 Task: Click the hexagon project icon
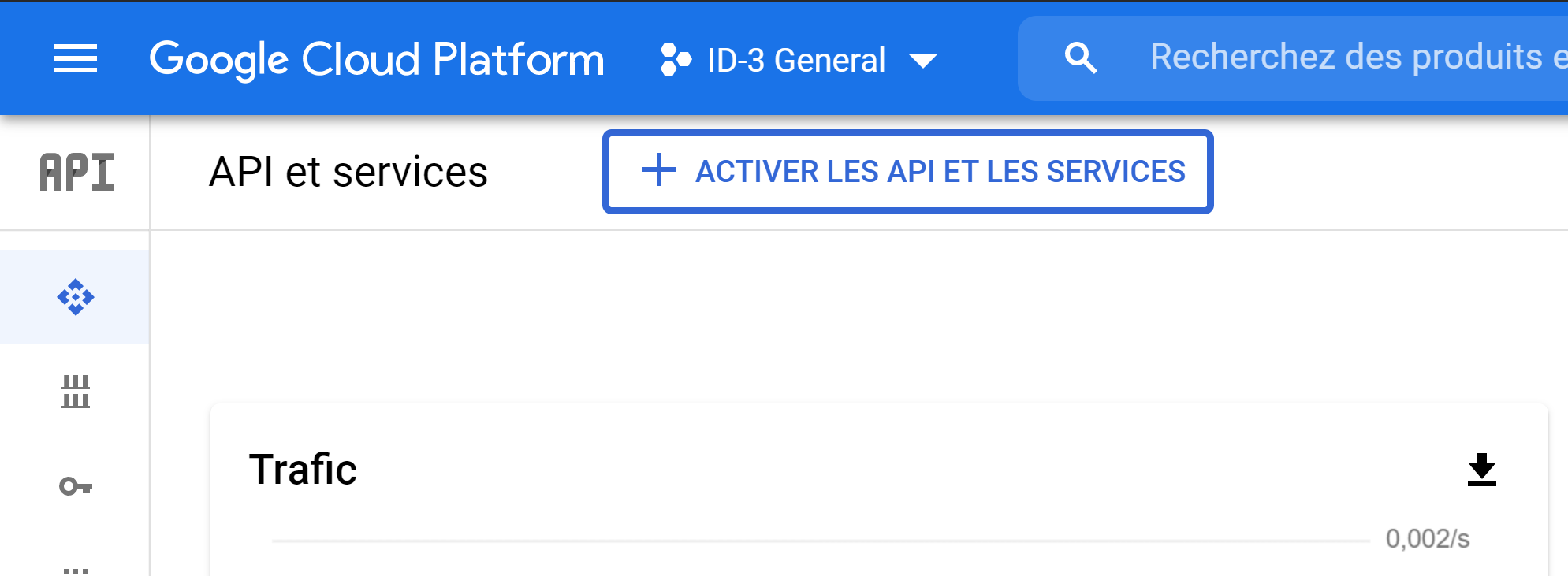point(676,60)
